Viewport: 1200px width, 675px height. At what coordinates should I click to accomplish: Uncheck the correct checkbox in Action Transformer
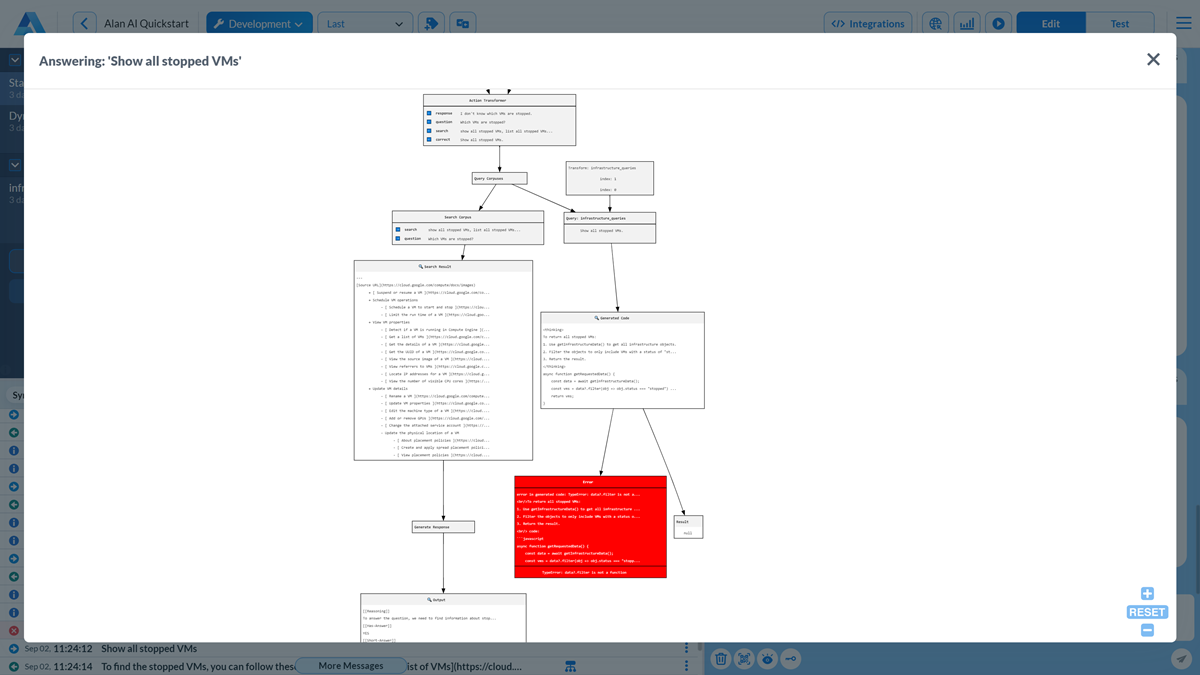click(x=429, y=140)
